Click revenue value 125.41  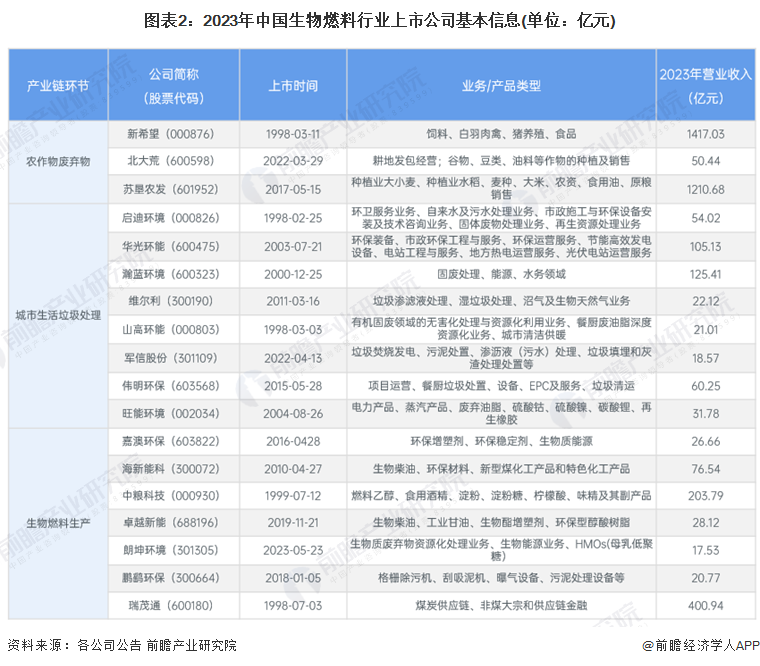pos(706,274)
